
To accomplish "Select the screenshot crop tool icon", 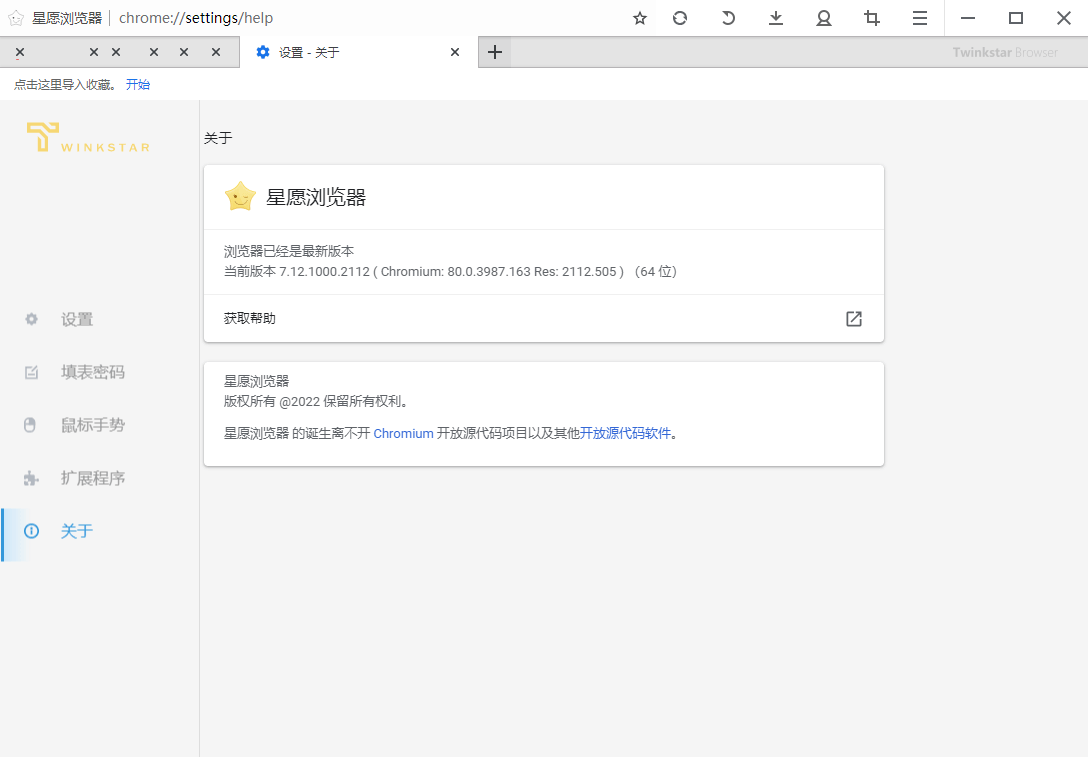I will 872,18.
